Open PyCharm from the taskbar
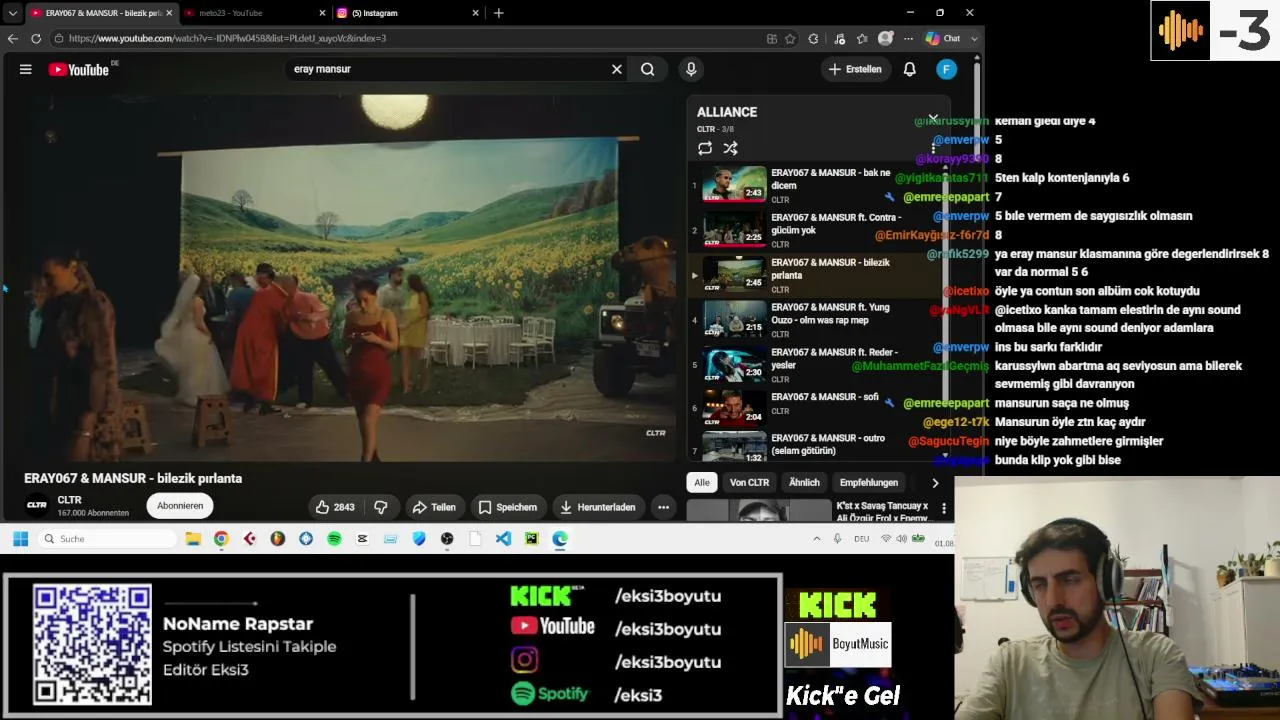The width and height of the screenshot is (1280, 720). (x=531, y=539)
